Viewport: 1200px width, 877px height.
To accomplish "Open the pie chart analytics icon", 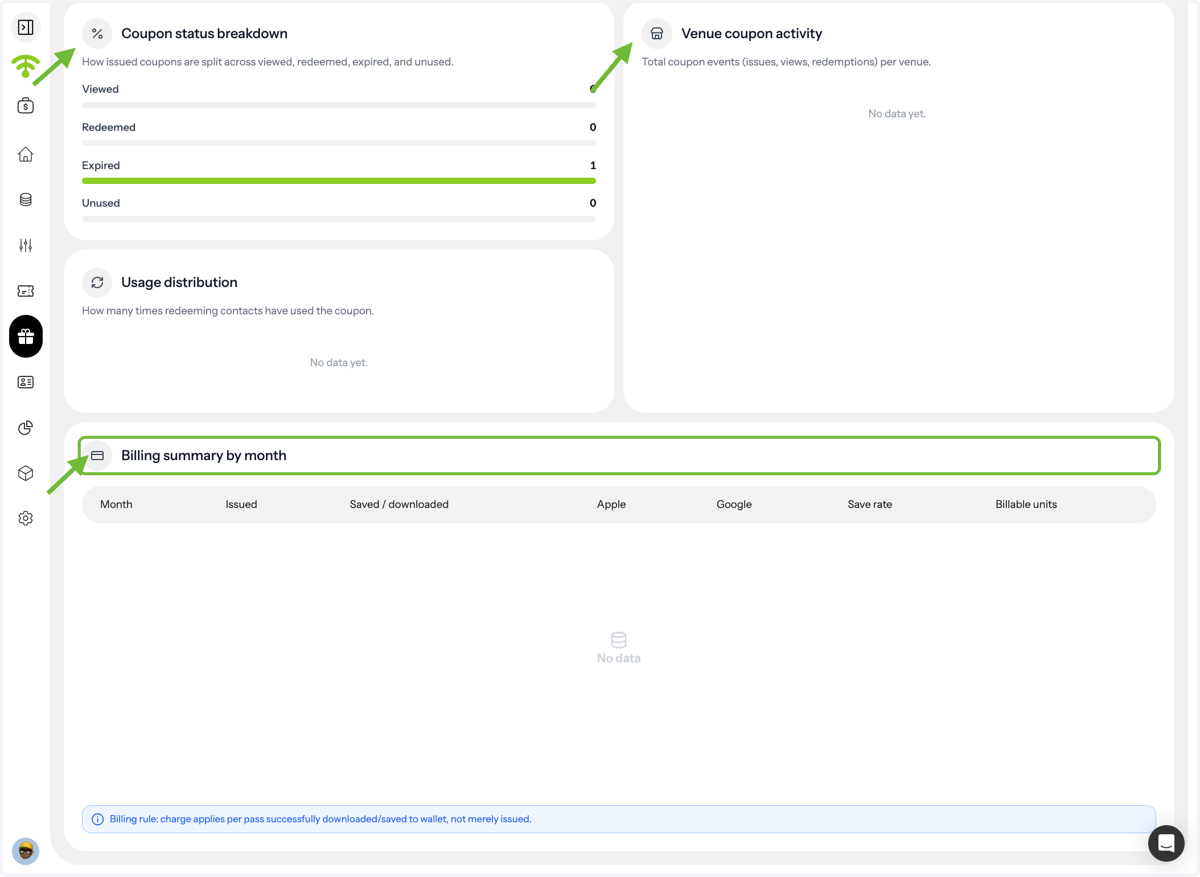I will coord(26,427).
